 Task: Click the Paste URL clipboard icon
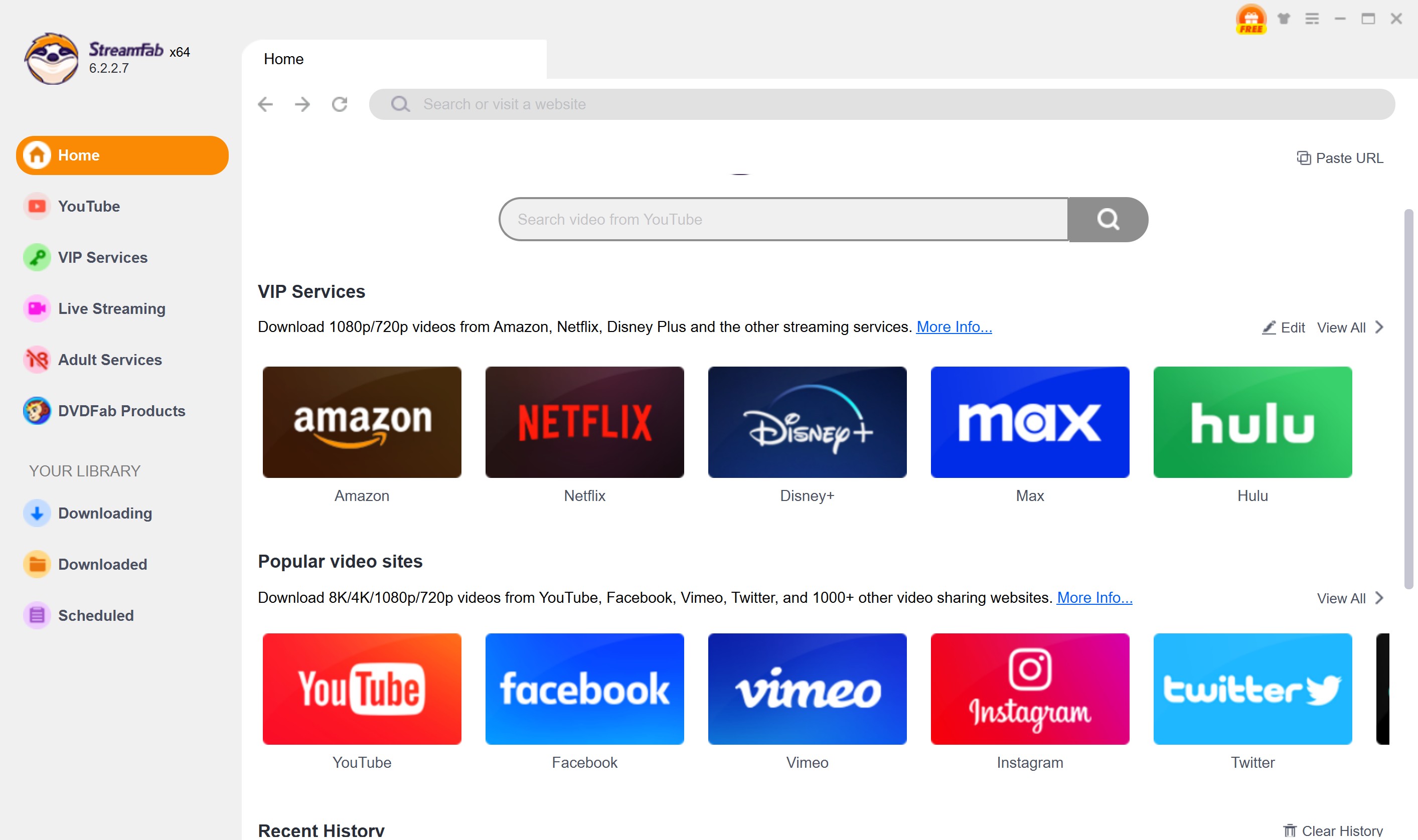[x=1303, y=158]
